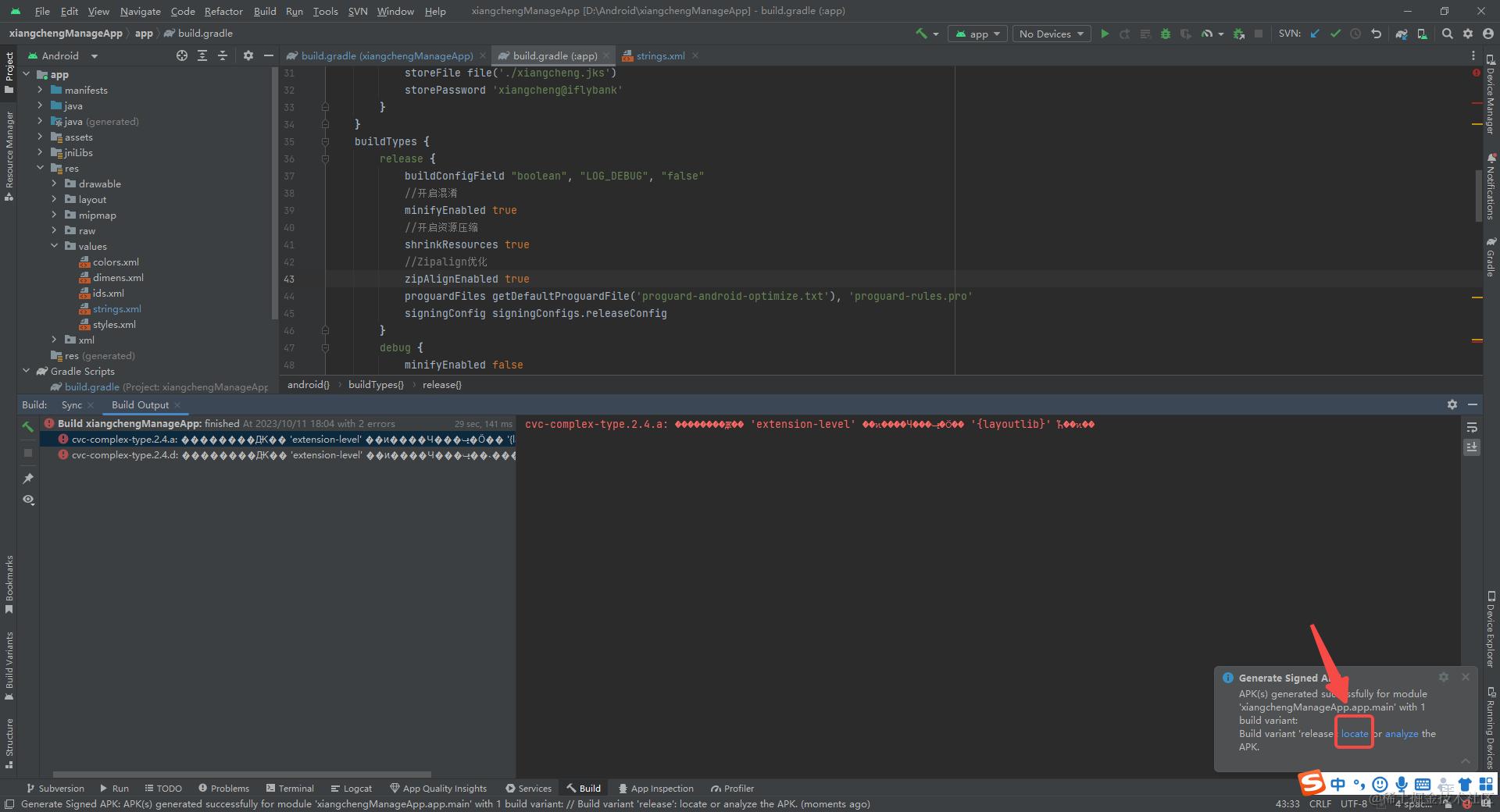This screenshot has height=812, width=1500.
Task: Switch to the strings.xml editor tab
Action: (x=660, y=55)
